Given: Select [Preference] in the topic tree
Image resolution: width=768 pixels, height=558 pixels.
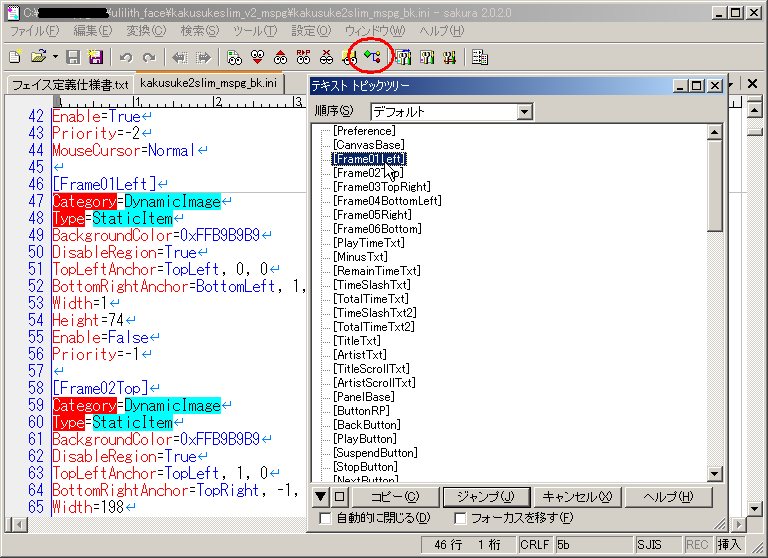Looking at the screenshot, I should [364, 131].
